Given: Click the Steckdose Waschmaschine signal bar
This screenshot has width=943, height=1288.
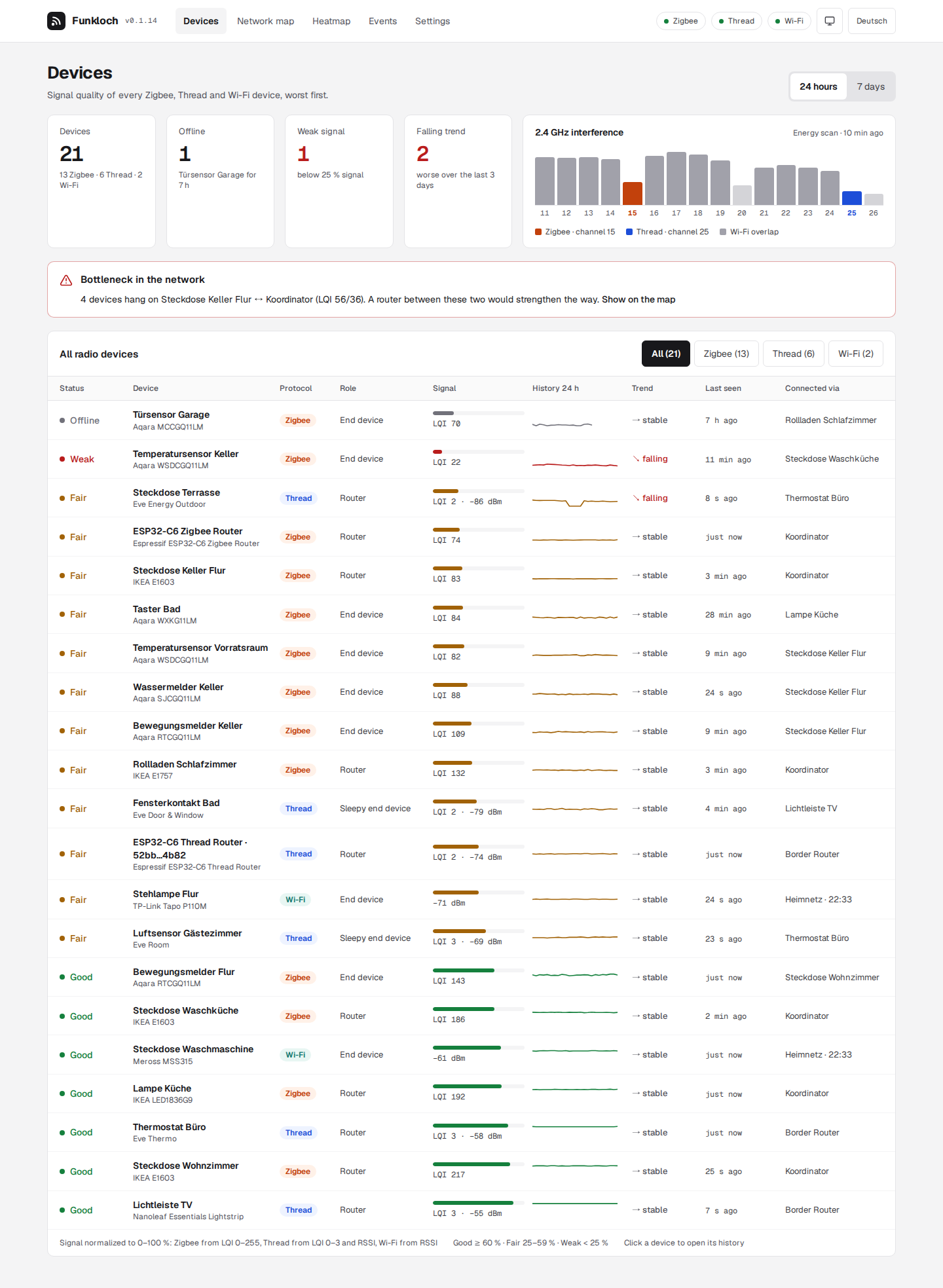Looking at the screenshot, I should (479, 1048).
